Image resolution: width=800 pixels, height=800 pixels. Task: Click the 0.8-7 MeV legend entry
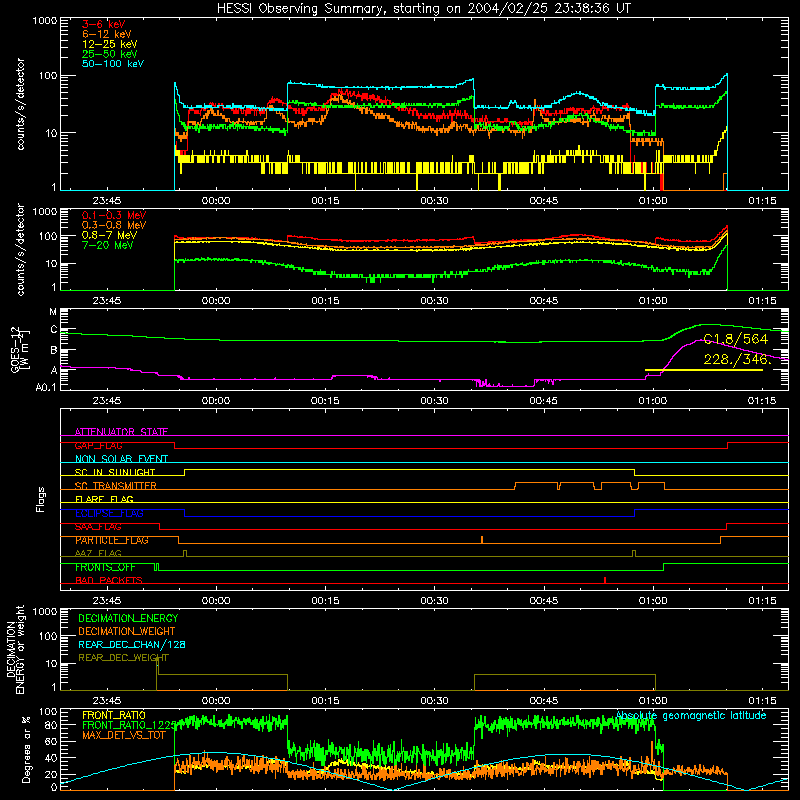tap(109, 235)
